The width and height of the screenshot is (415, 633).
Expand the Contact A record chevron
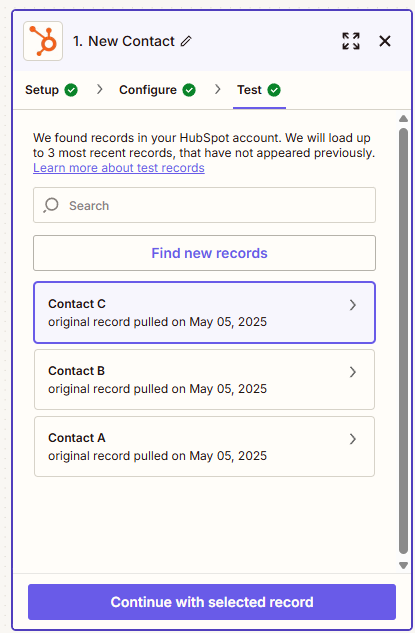[353, 439]
